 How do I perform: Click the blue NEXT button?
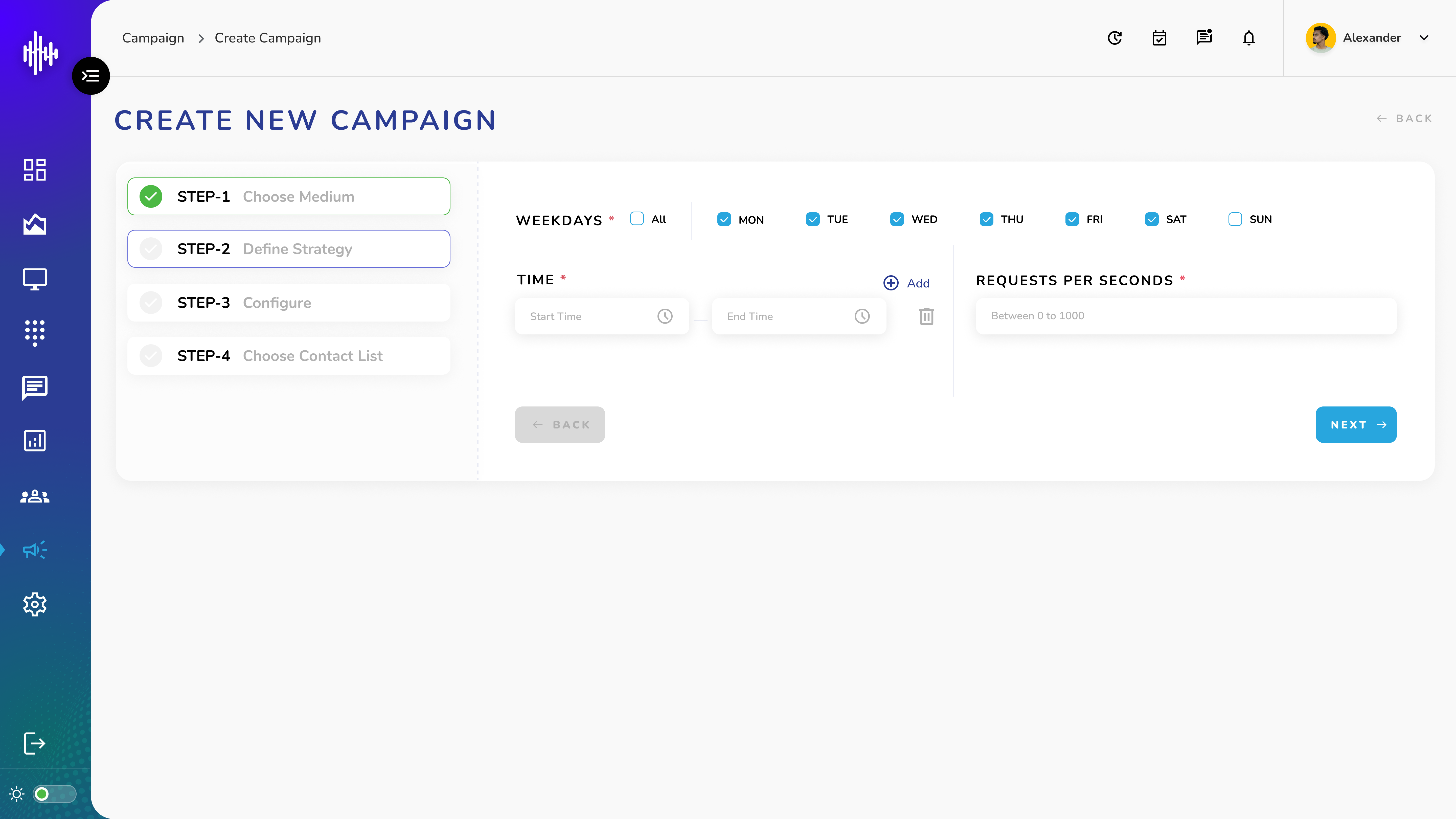coord(1356,424)
